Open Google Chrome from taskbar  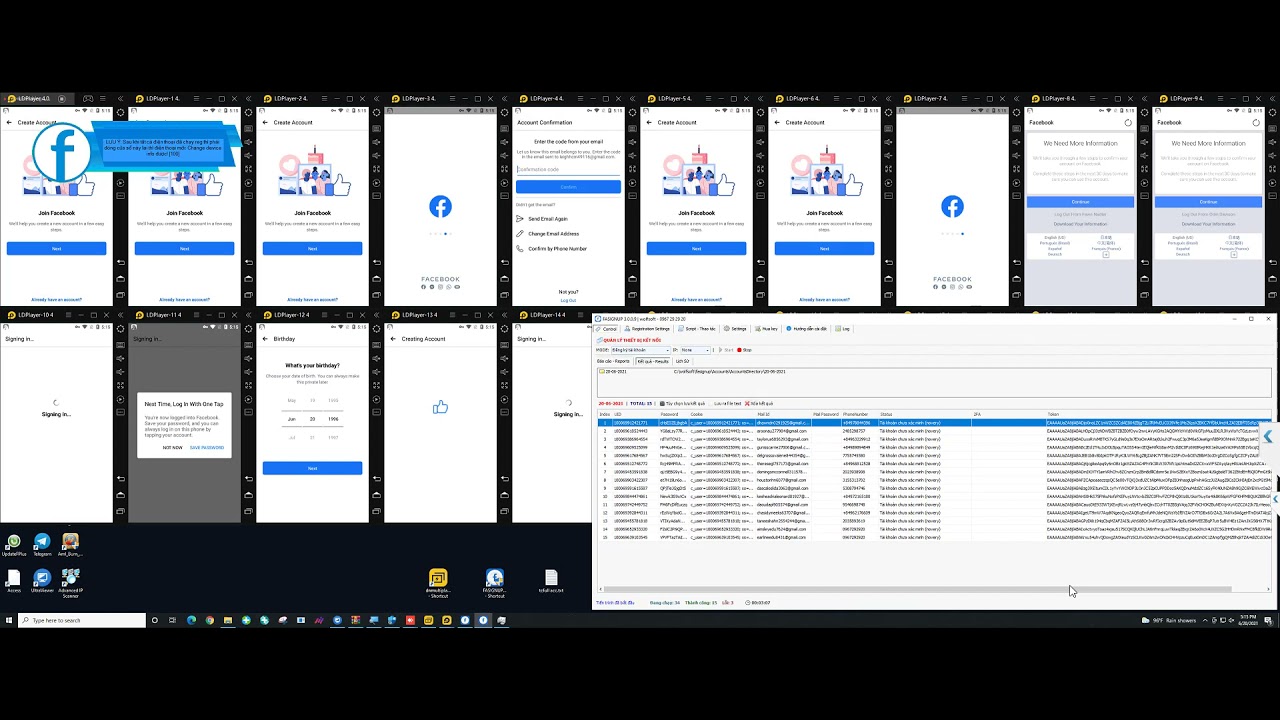click(x=209, y=620)
